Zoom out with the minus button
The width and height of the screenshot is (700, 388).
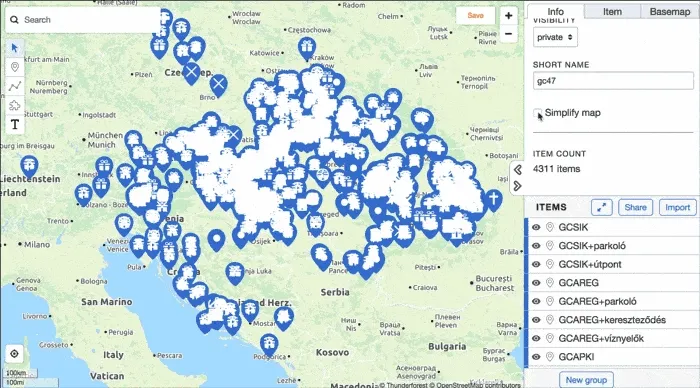tap(508, 34)
